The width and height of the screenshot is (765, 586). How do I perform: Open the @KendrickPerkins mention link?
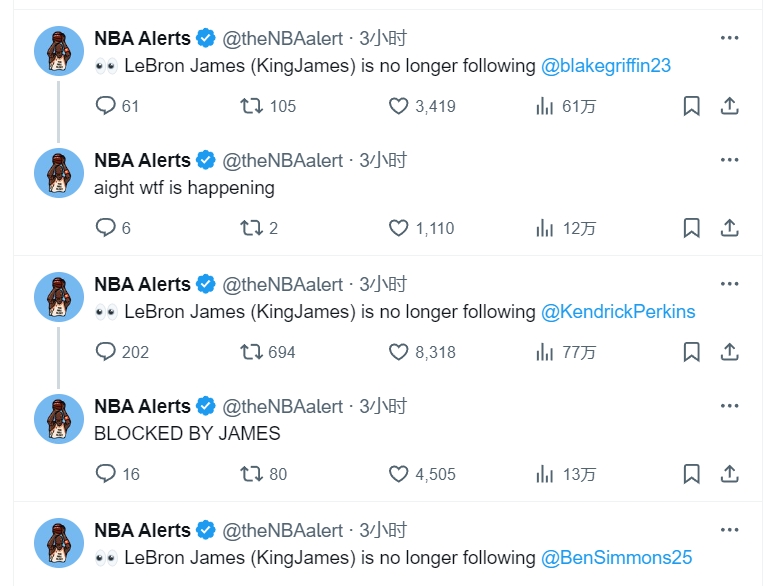click(617, 312)
